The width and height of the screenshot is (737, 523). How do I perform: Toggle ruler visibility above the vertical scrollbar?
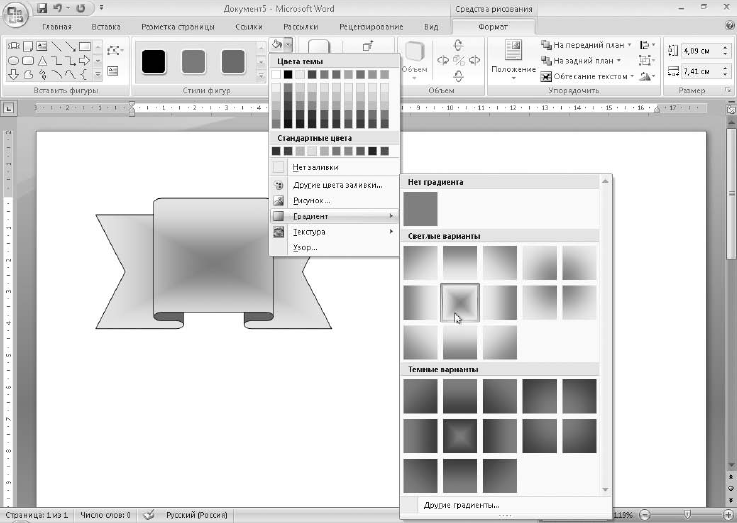pyautogui.click(x=731, y=109)
